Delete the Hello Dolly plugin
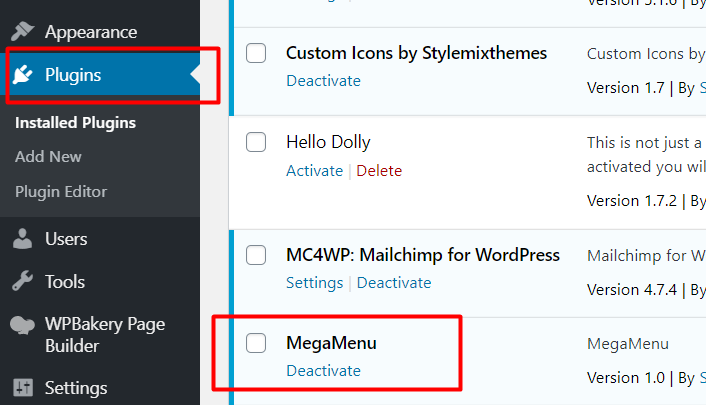 click(x=379, y=170)
